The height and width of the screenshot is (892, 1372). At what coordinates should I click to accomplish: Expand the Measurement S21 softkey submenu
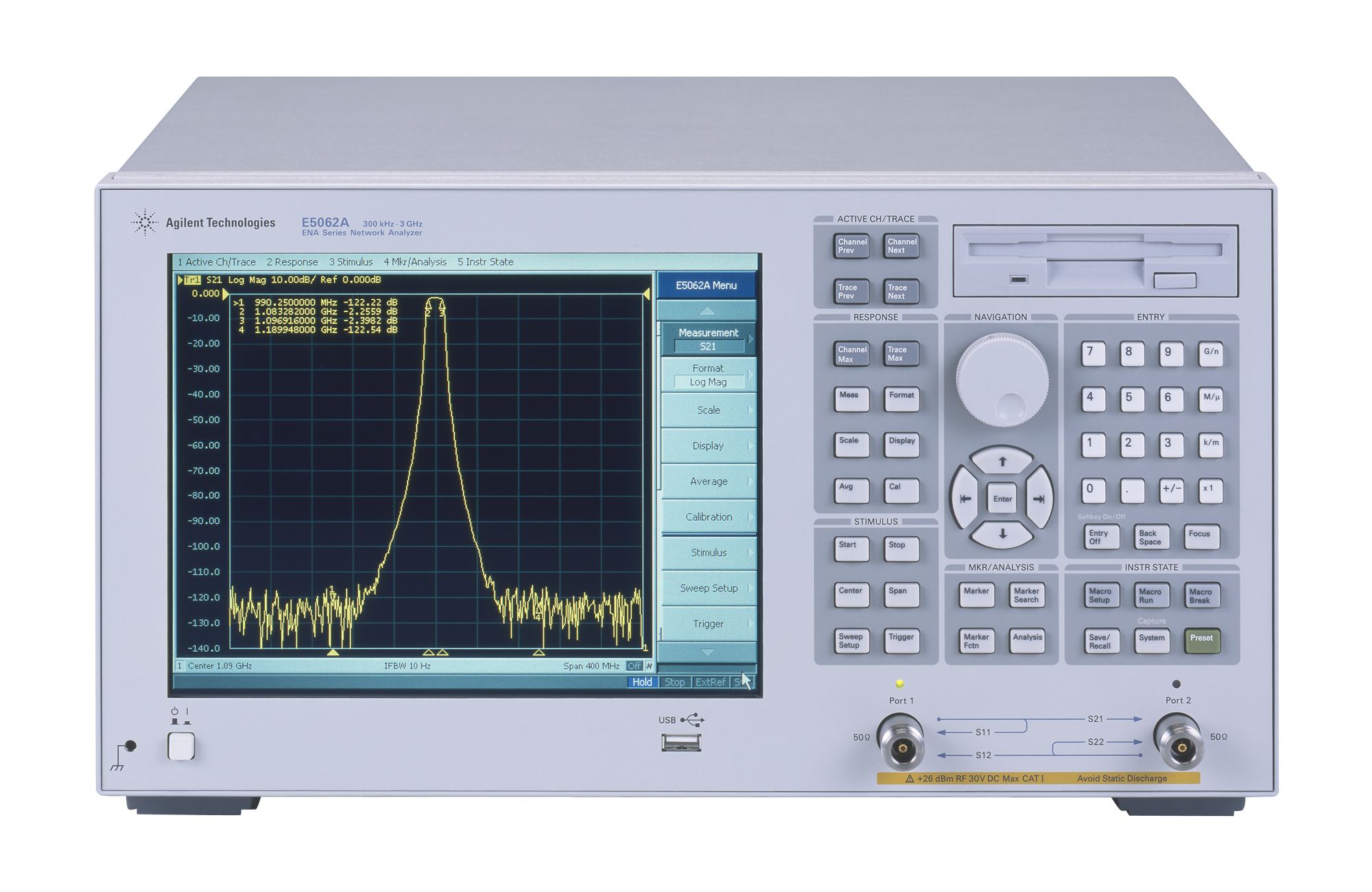(709, 339)
